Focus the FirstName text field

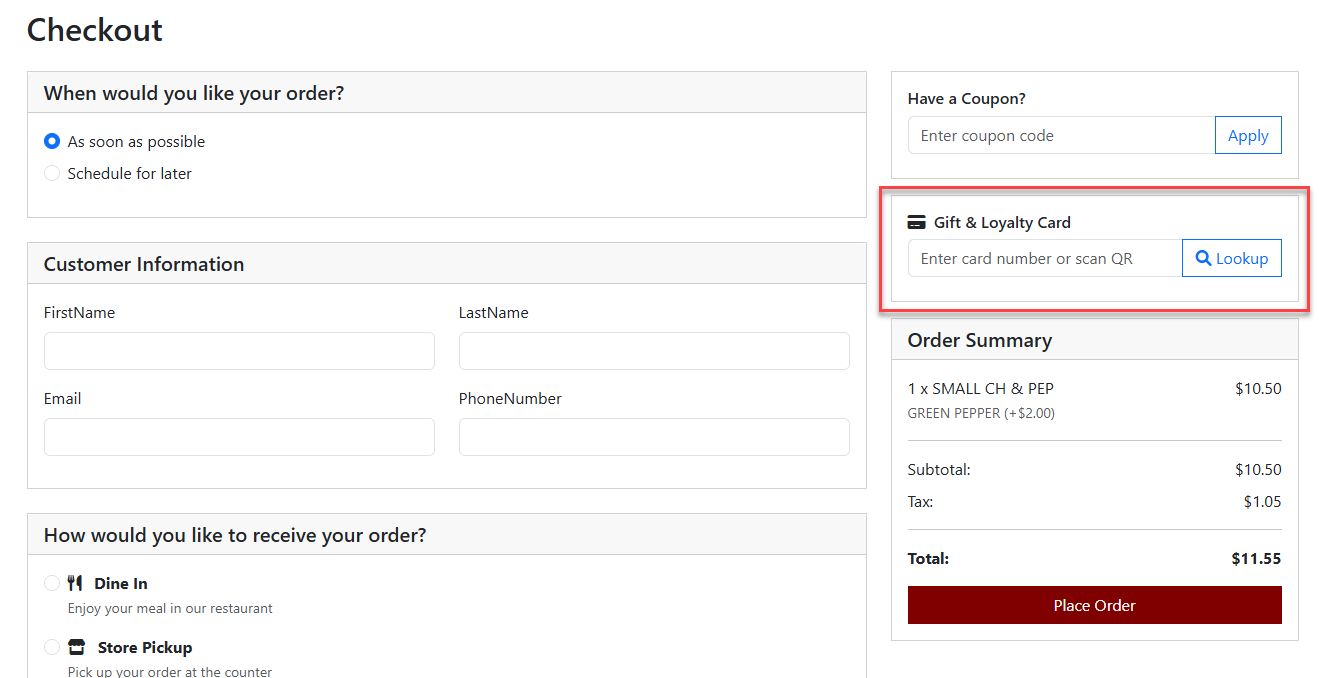click(239, 351)
